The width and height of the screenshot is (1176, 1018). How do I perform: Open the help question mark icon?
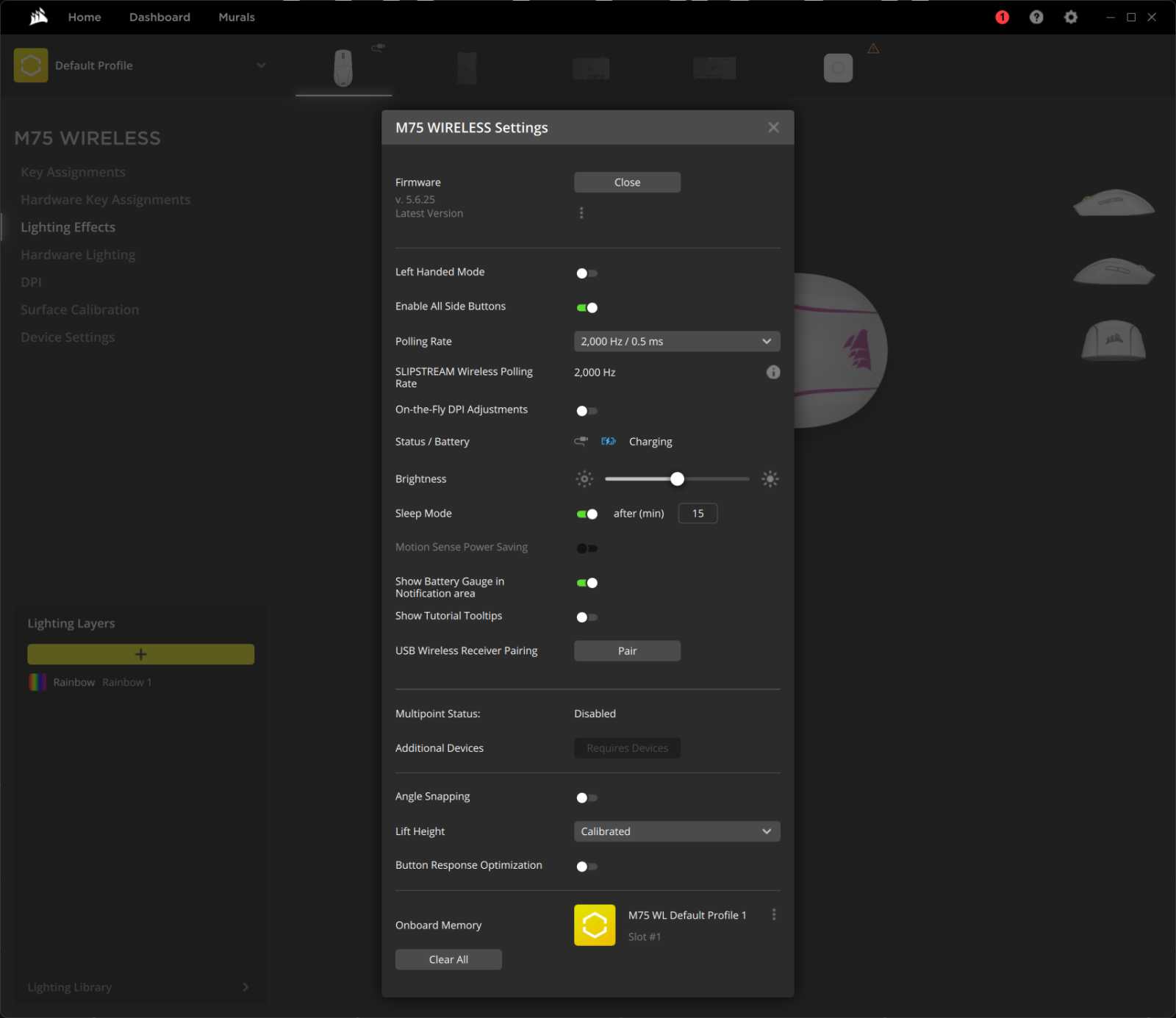(x=1036, y=17)
